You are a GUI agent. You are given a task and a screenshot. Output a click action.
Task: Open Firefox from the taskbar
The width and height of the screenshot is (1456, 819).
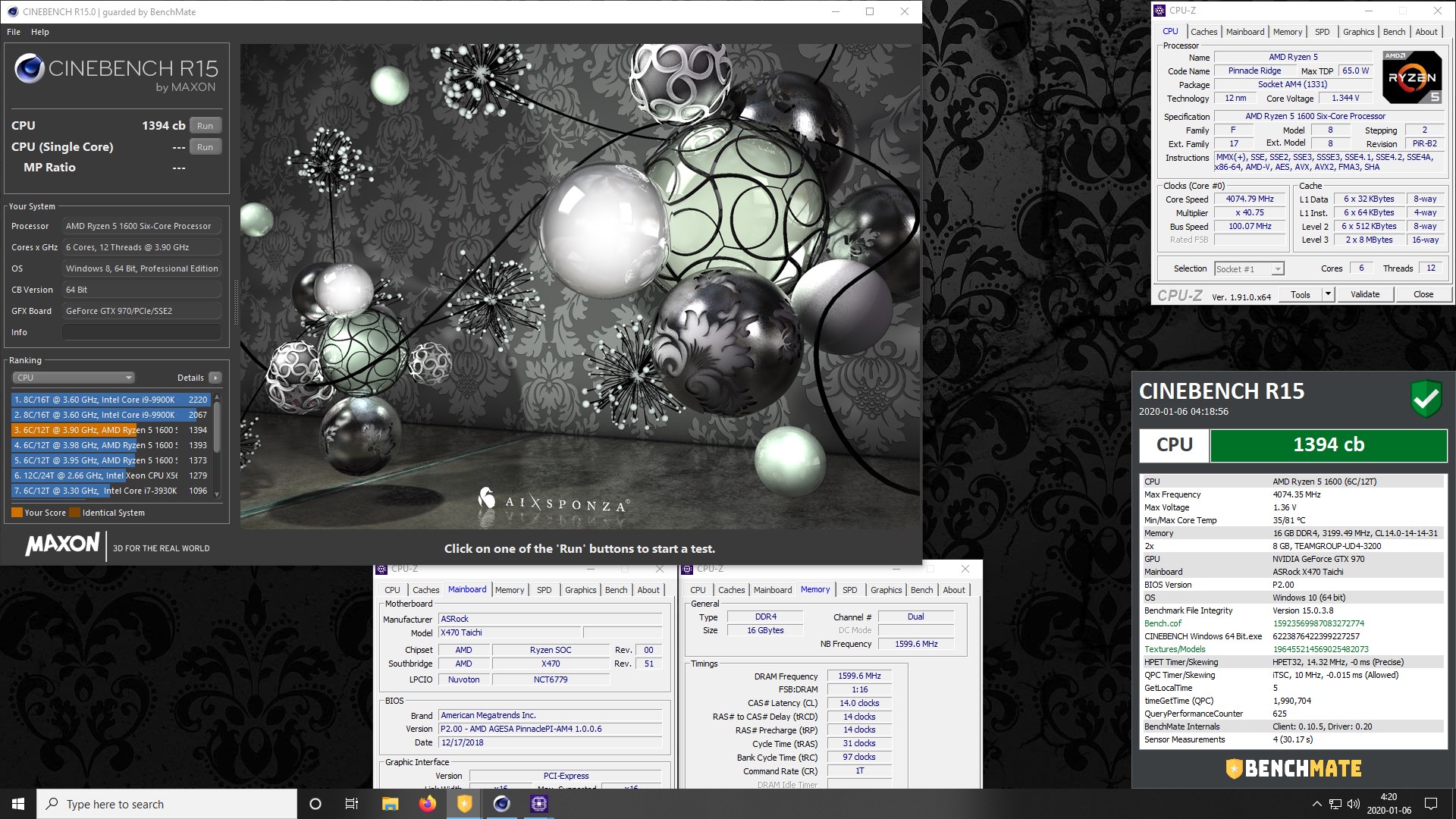427,804
